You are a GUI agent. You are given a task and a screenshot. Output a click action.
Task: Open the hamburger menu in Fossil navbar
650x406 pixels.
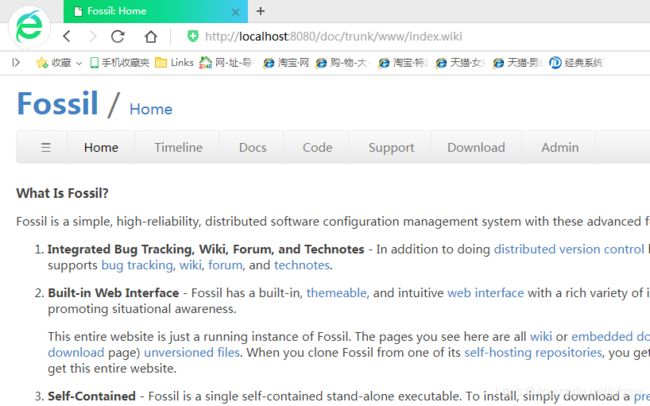point(46,147)
